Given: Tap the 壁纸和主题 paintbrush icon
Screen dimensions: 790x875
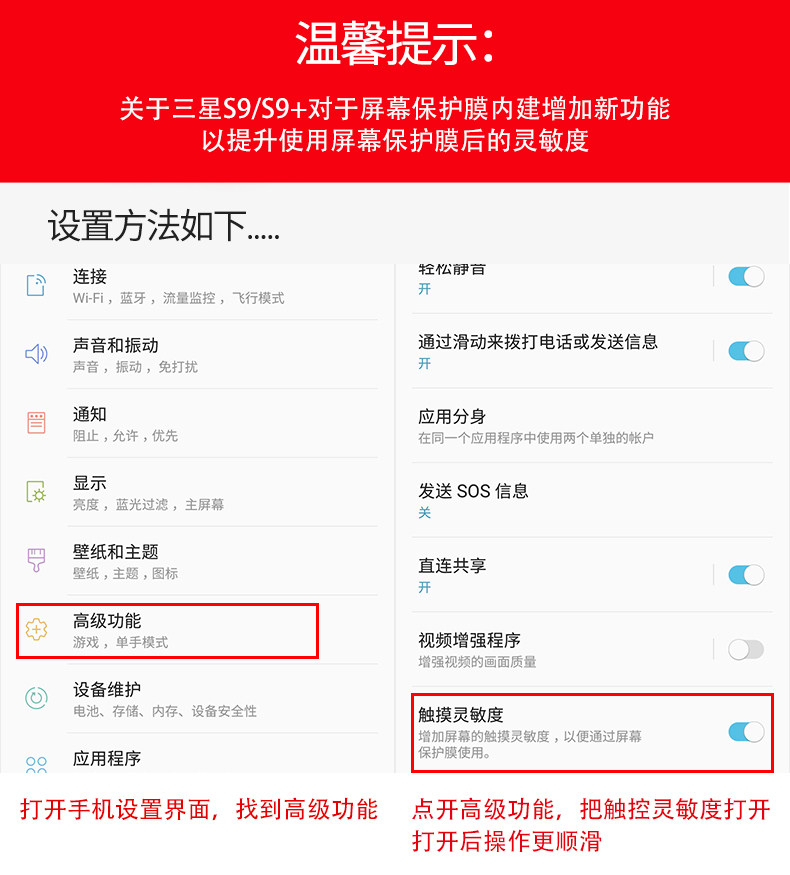Looking at the screenshot, I should click(x=36, y=560).
